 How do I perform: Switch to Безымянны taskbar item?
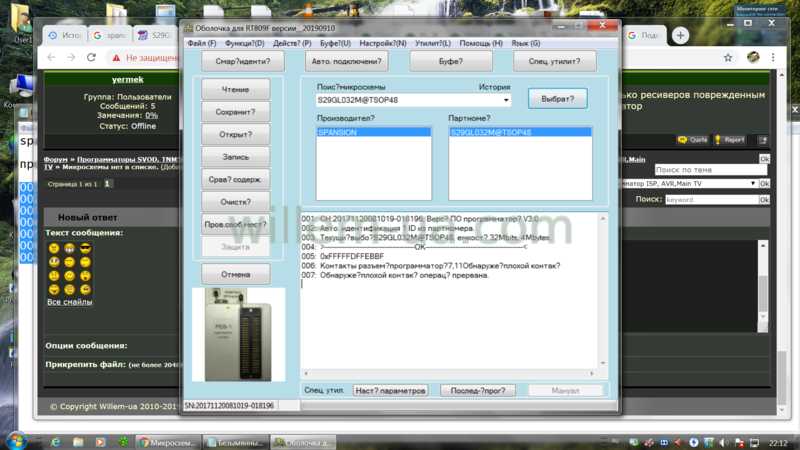pyautogui.click(x=236, y=442)
